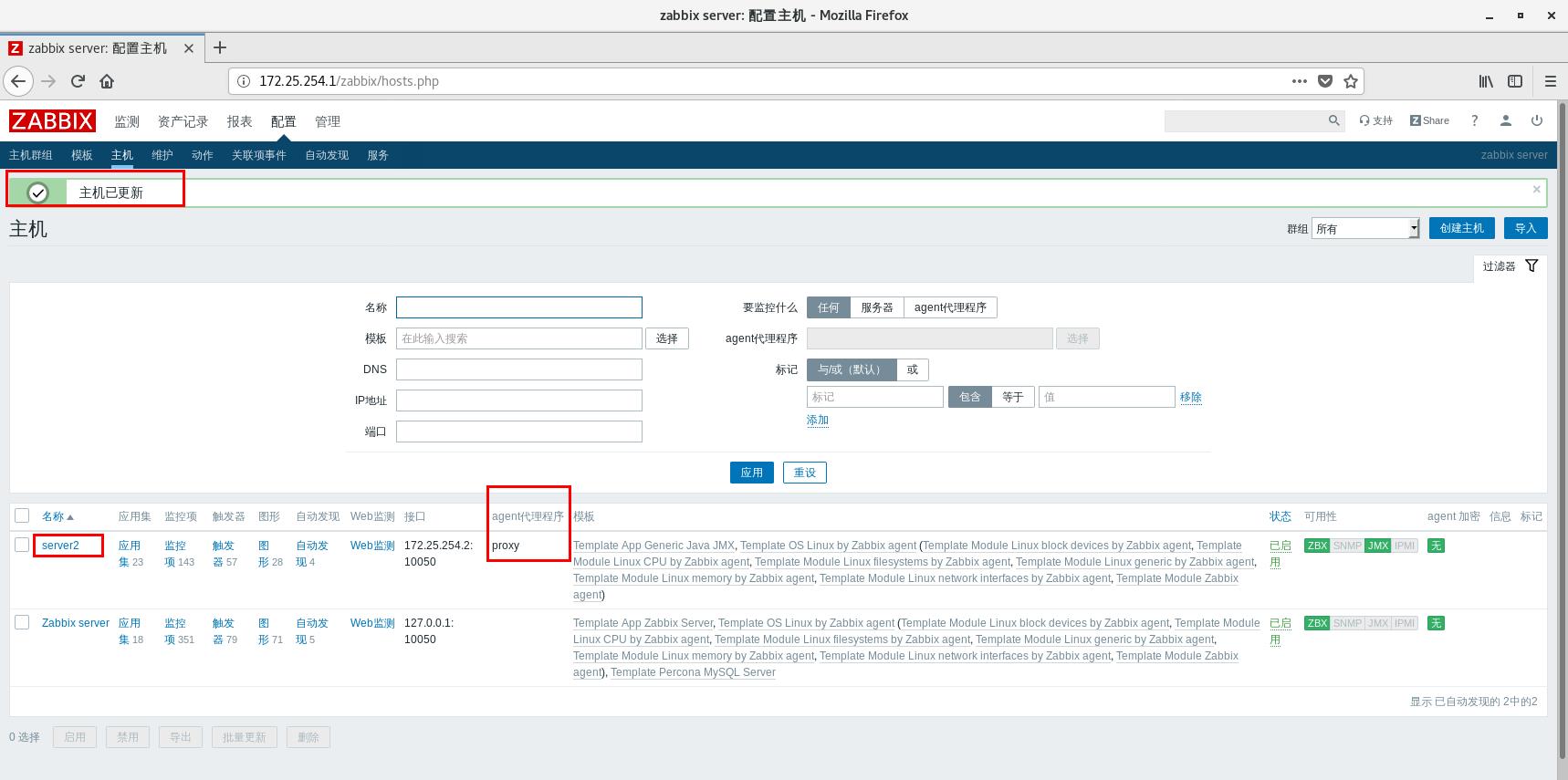The width and height of the screenshot is (1568, 780).
Task: Open the server2 host link
Action: click(60, 546)
